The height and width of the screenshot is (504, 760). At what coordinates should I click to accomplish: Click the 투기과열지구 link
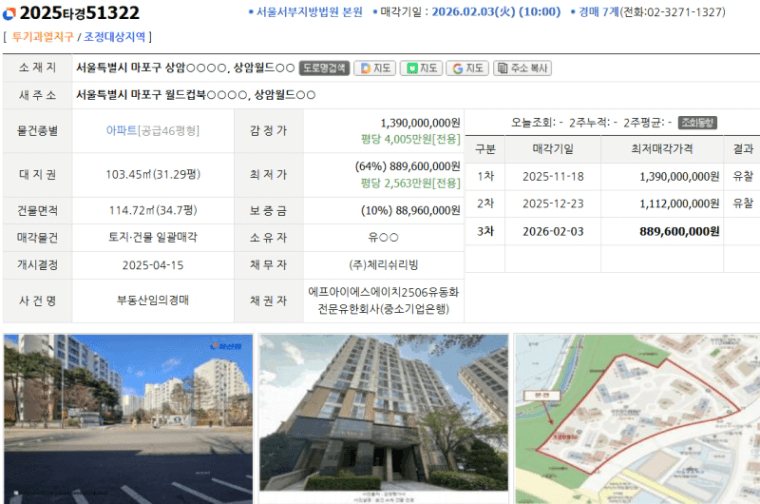click(x=43, y=37)
